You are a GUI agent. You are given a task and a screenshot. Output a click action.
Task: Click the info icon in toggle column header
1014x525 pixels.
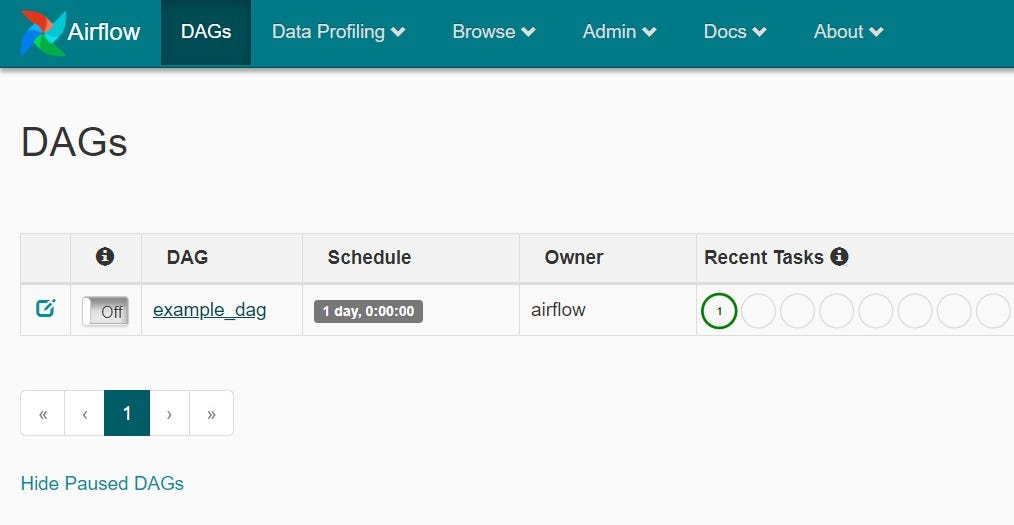(x=105, y=257)
